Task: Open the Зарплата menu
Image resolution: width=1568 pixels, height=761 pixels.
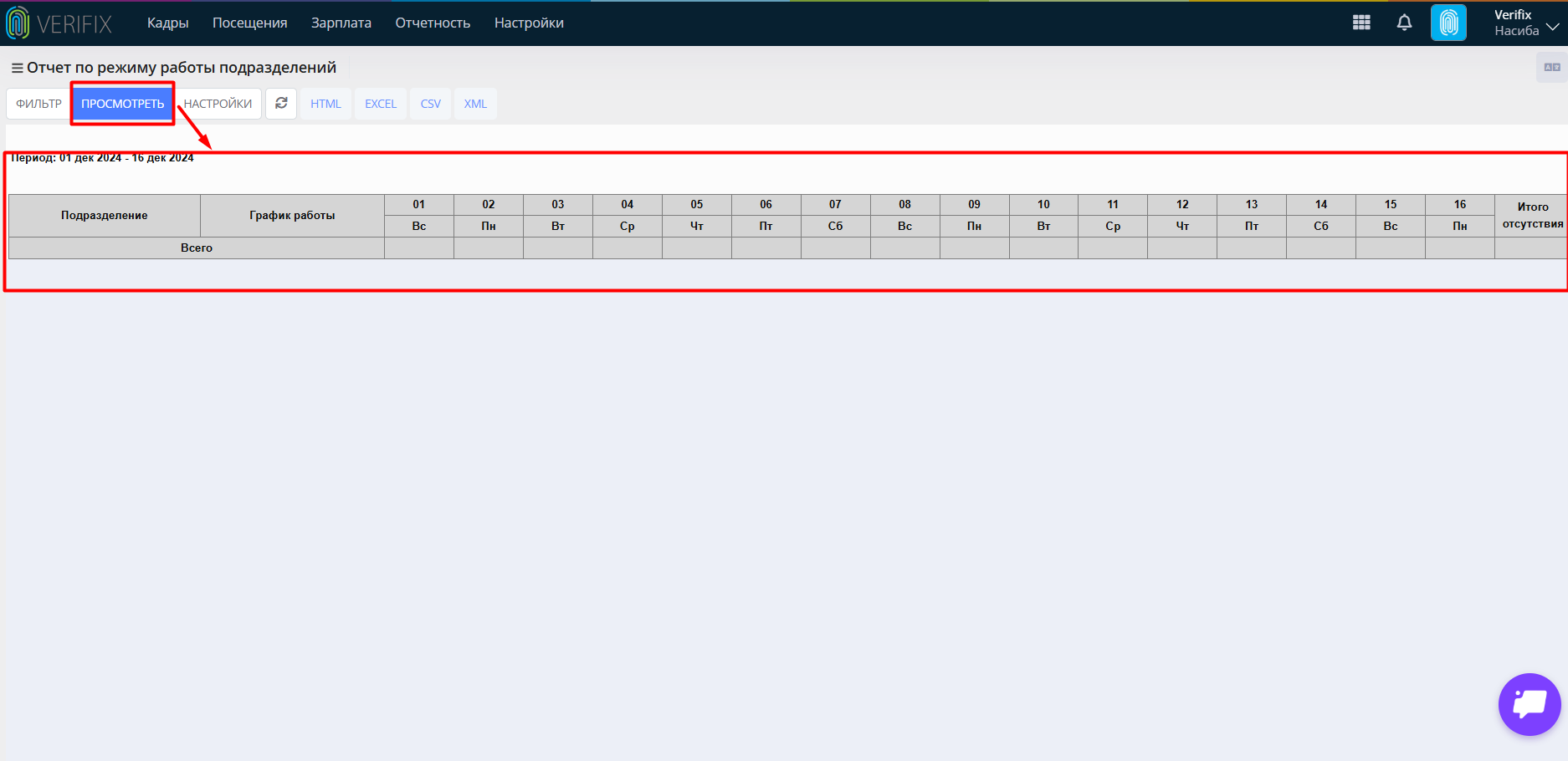Action: pyautogui.click(x=341, y=23)
